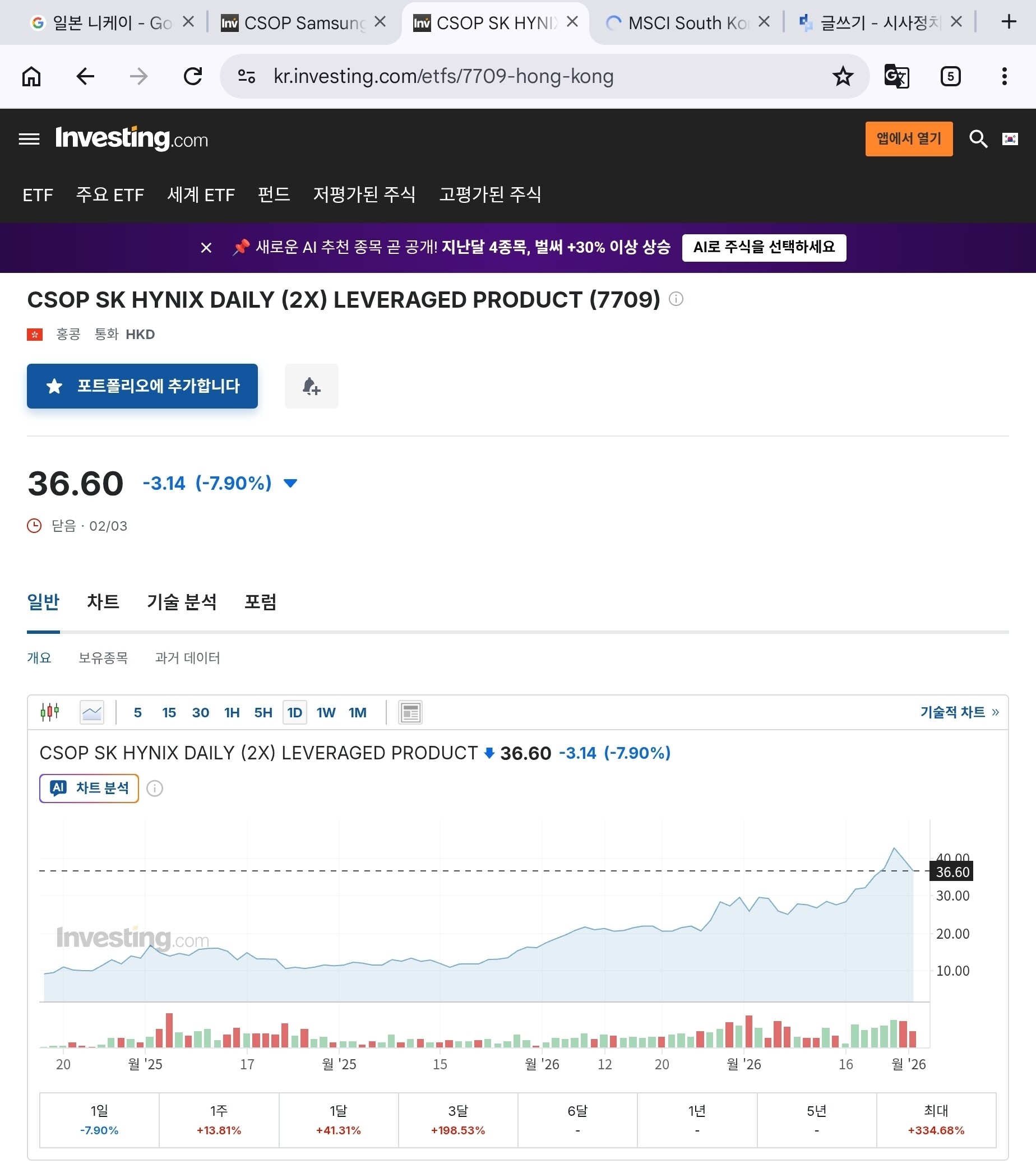Open the 포럼 section tab
Image resolution: width=1036 pixels, height=1164 pixels.
click(260, 602)
